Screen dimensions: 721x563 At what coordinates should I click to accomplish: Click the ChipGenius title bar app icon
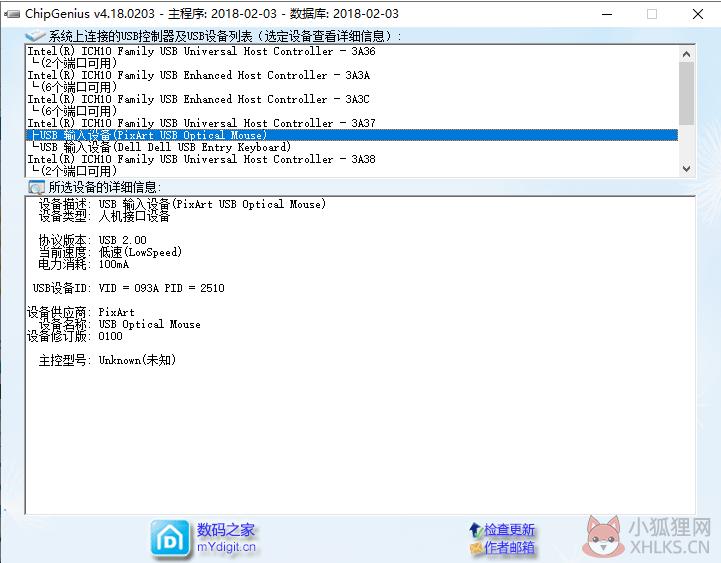coord(12,14)
